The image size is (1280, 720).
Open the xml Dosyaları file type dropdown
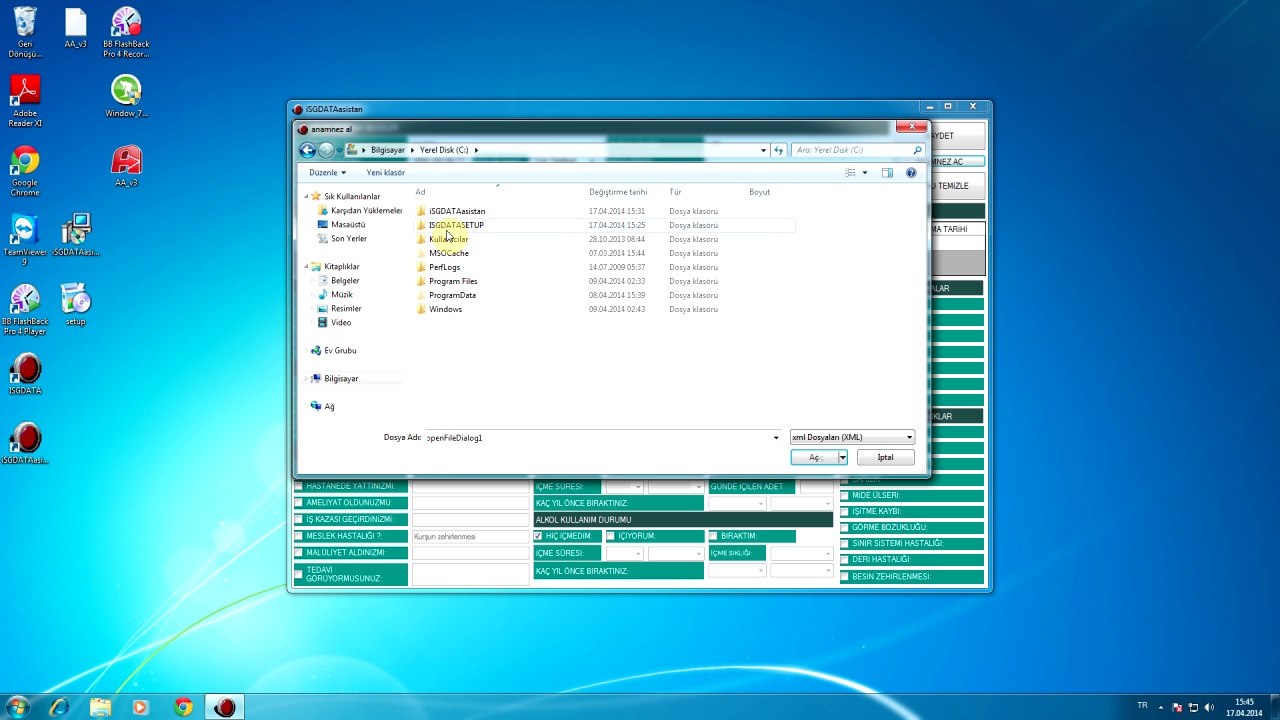pyautogui.click(x=852, y=437)
